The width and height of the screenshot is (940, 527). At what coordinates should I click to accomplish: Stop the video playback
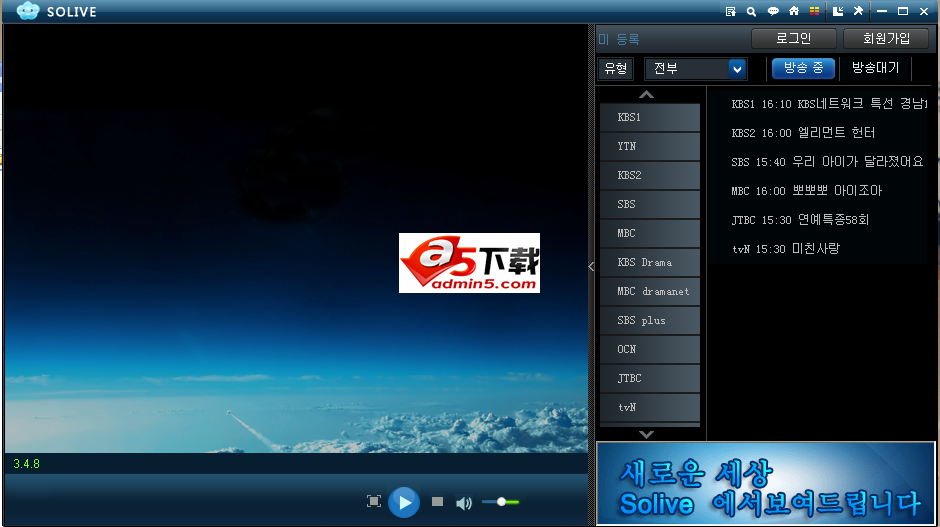pos(438,501)
